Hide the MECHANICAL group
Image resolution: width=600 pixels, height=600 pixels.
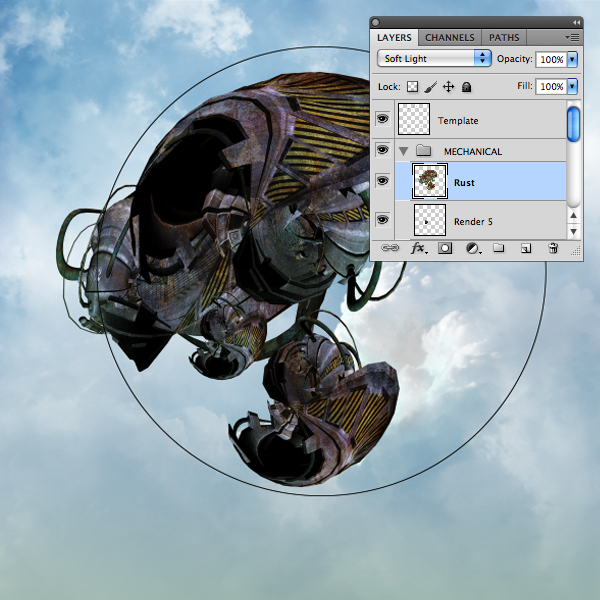click(x=382, y=150)
